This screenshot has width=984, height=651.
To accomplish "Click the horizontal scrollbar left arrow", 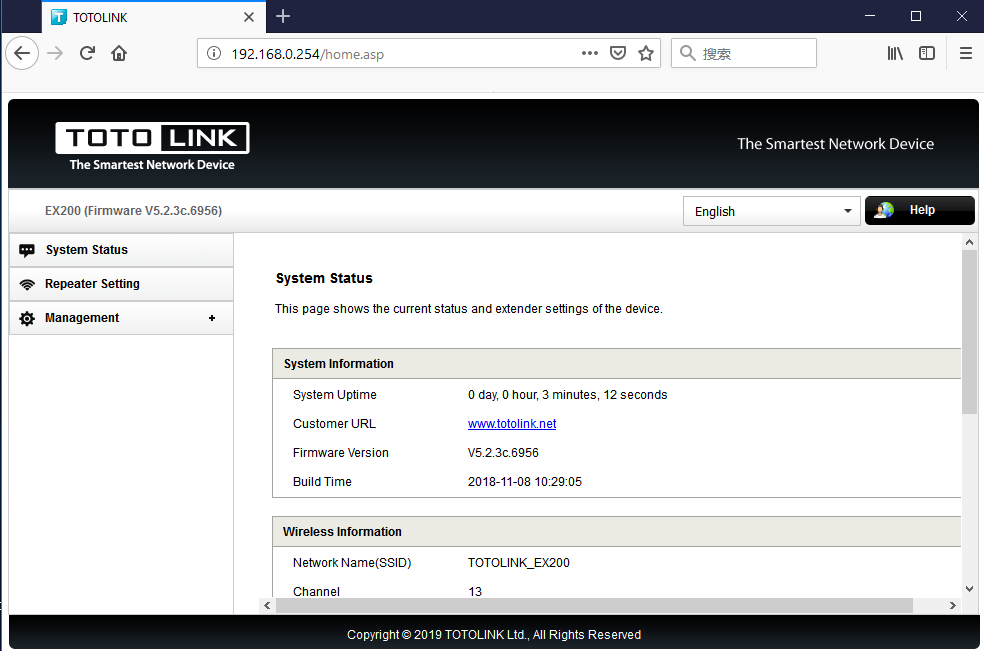I will [267, 605].
